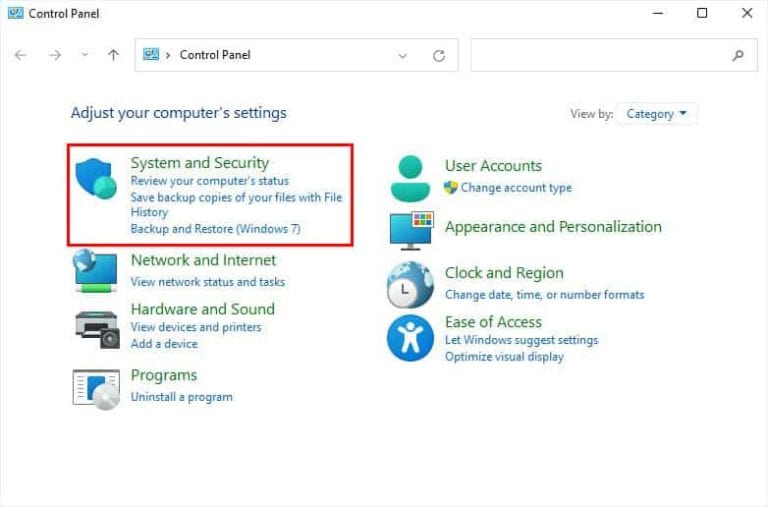Open Appearance and Personalization heading
The image size is (768, 507).
click(553, 227)
